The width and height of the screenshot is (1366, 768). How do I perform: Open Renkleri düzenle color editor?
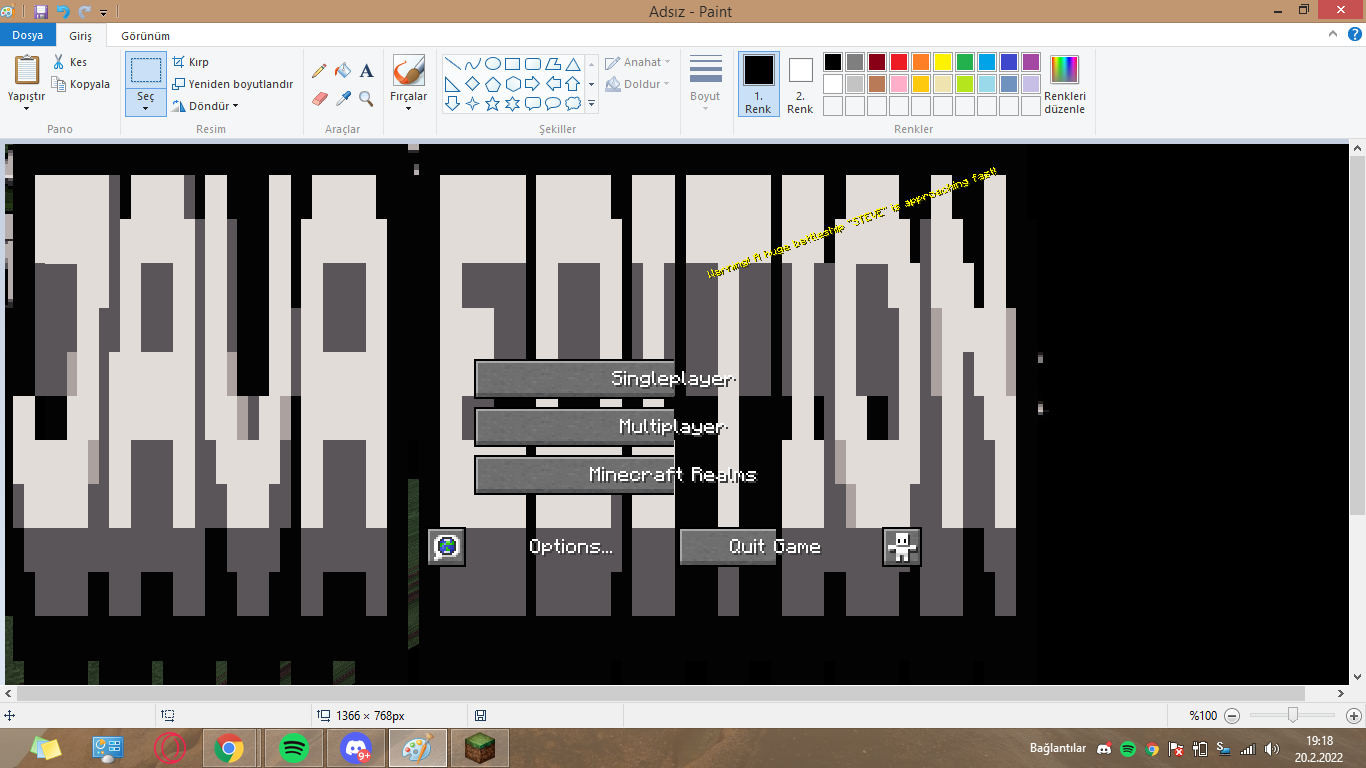click(1065, 84)
